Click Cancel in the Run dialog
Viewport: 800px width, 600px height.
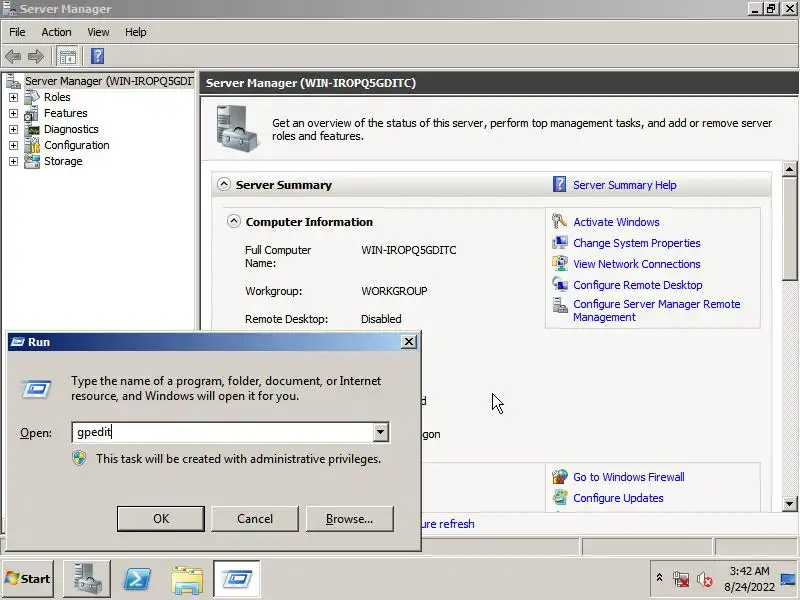(255, 518)
